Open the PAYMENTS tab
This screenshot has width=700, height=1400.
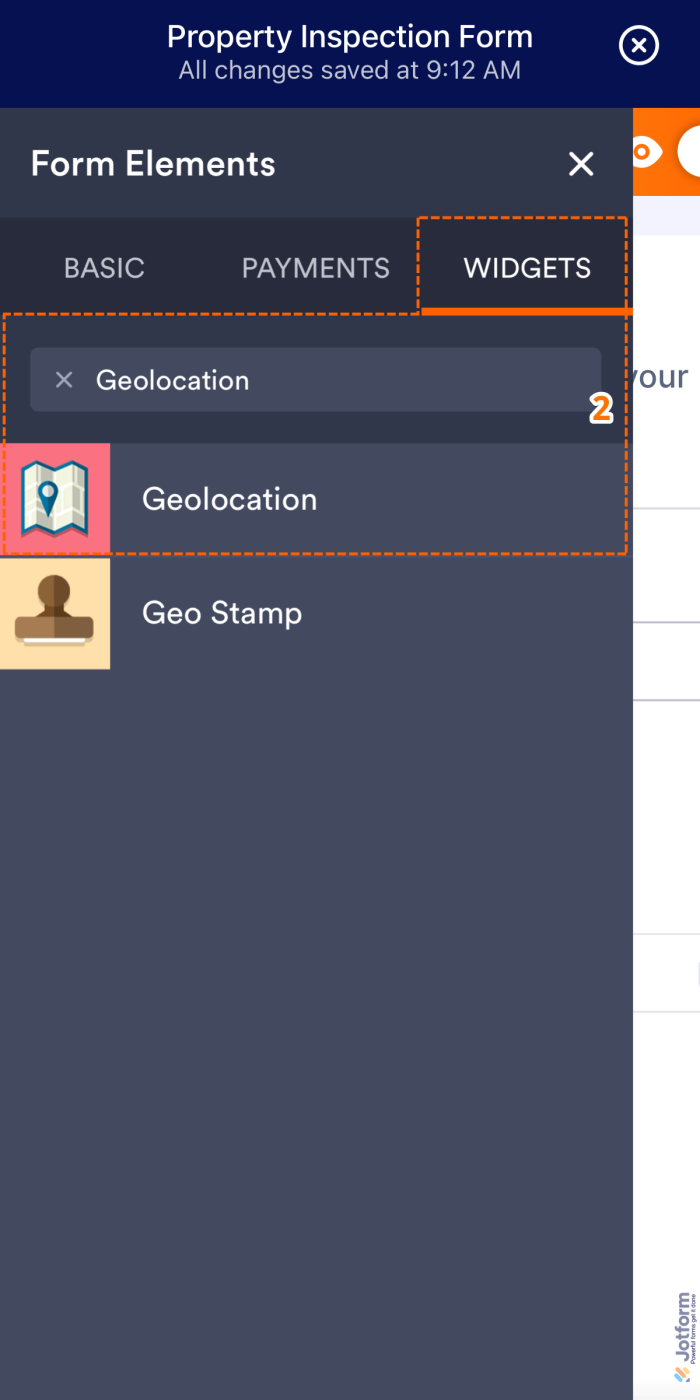[x=315, y=267]
